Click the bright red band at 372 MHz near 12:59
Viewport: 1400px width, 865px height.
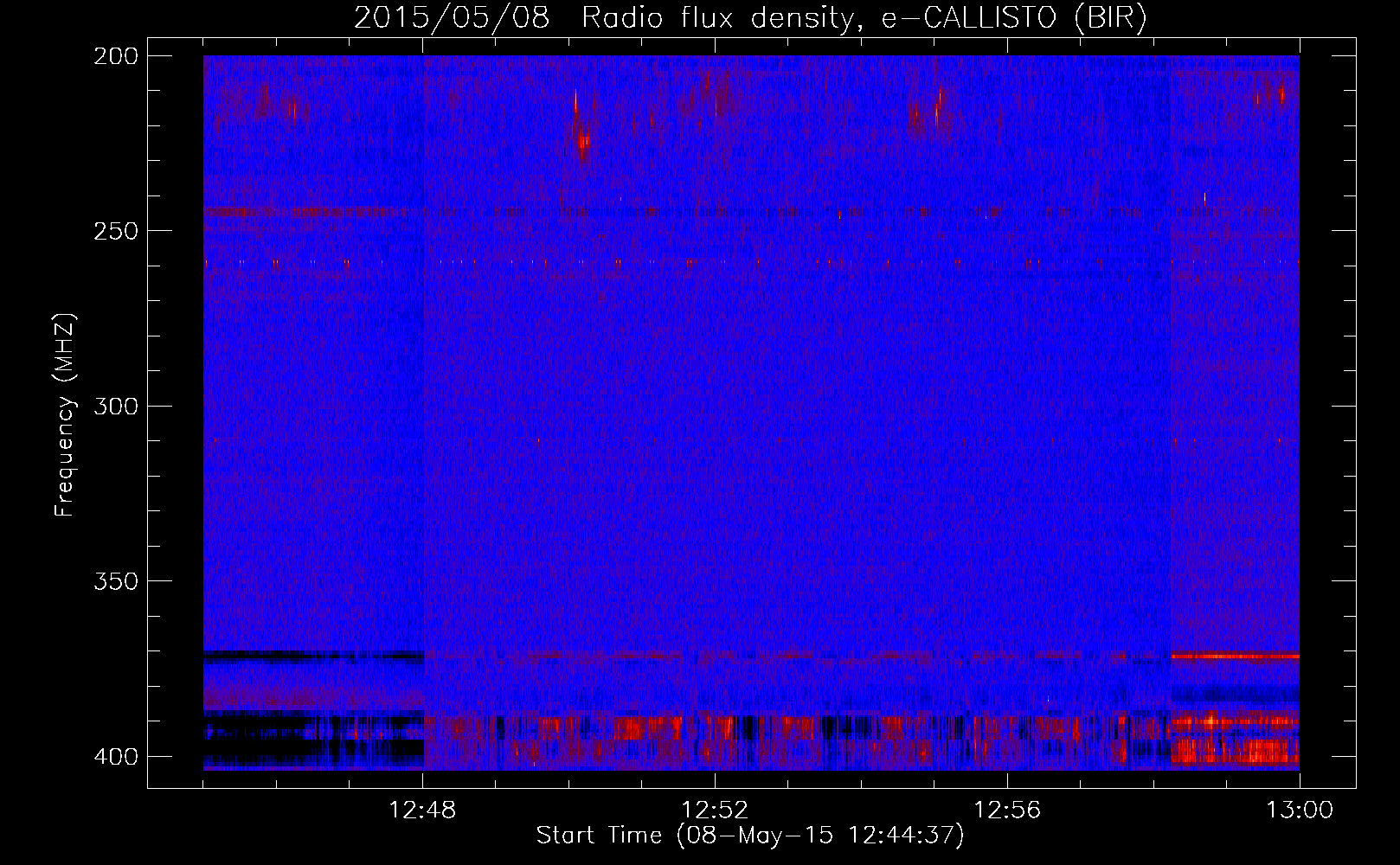pyautogui.click(x=1235, y=657)
